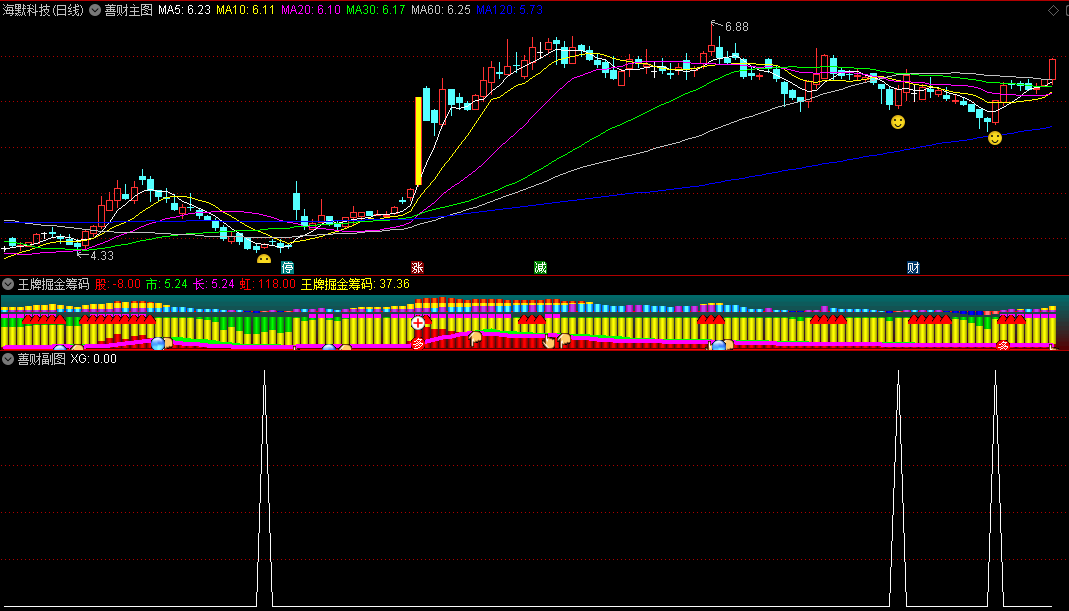Click the white 王牌掘金筹码 panel title

(53, 284)
